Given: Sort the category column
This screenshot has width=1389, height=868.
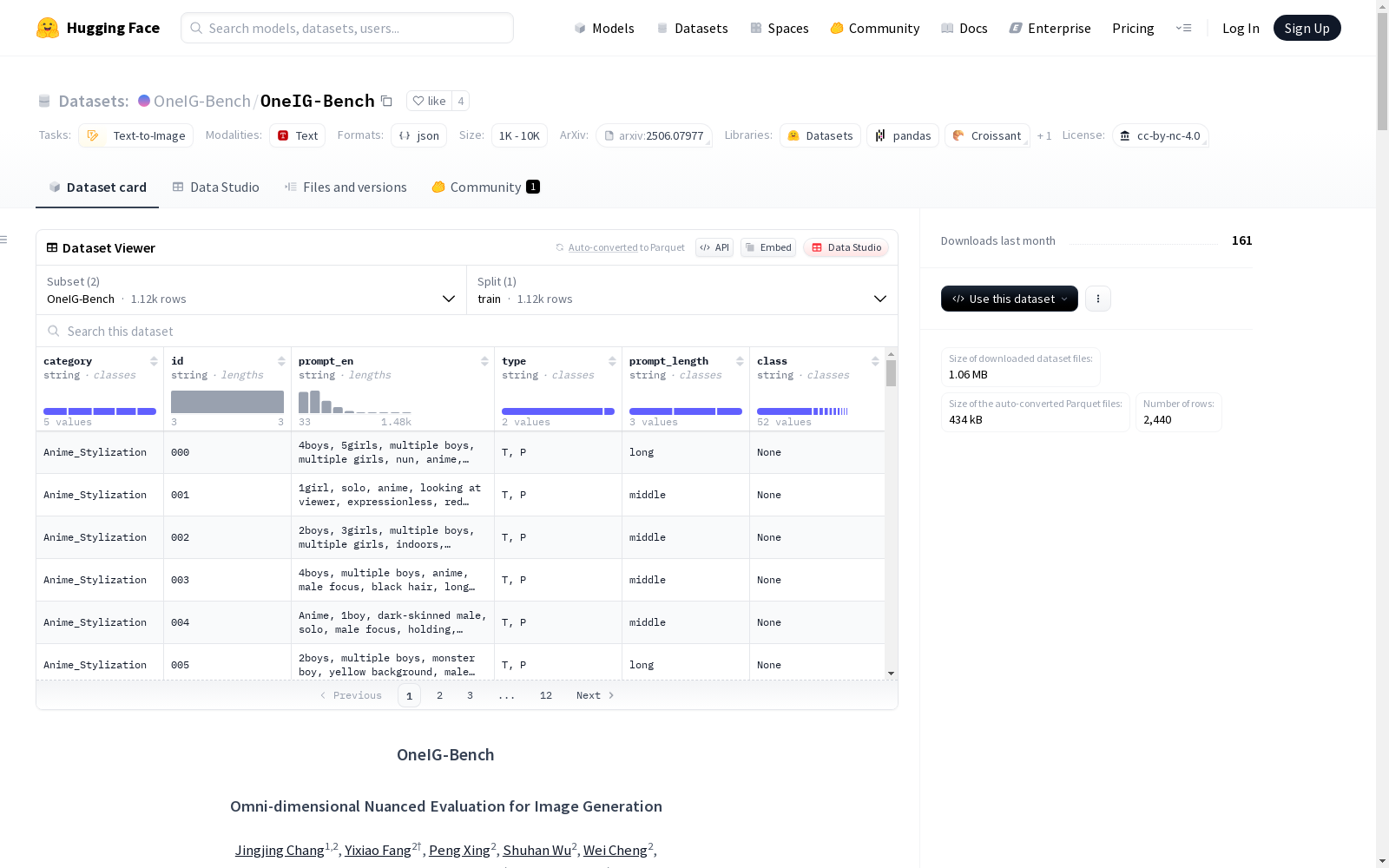Looking at the screenshot, I should (155, 360).
